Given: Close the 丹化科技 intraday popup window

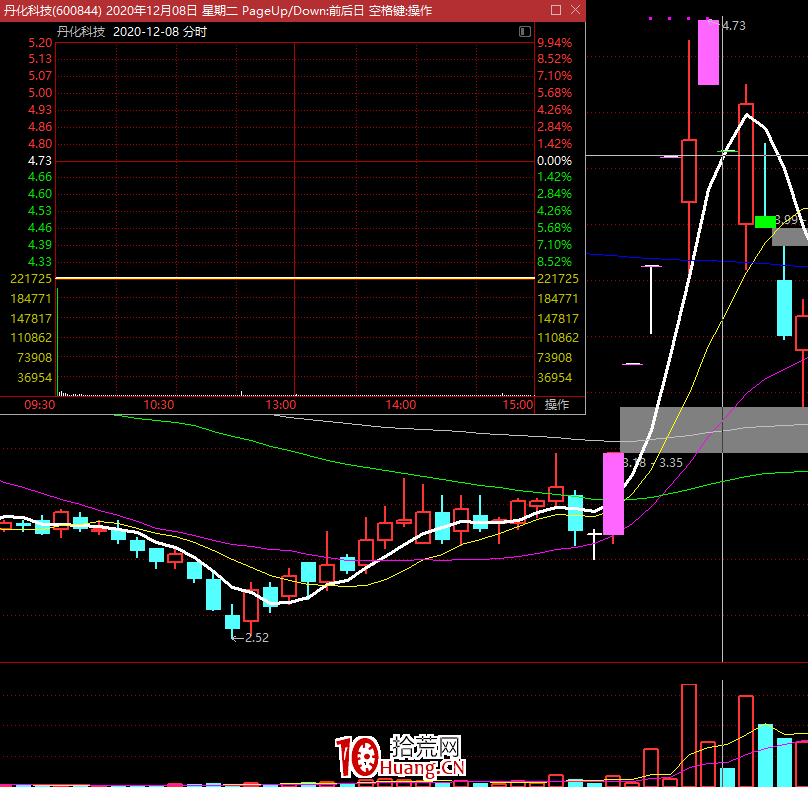Looking at the screenshot, I should [x=576, y=10].
